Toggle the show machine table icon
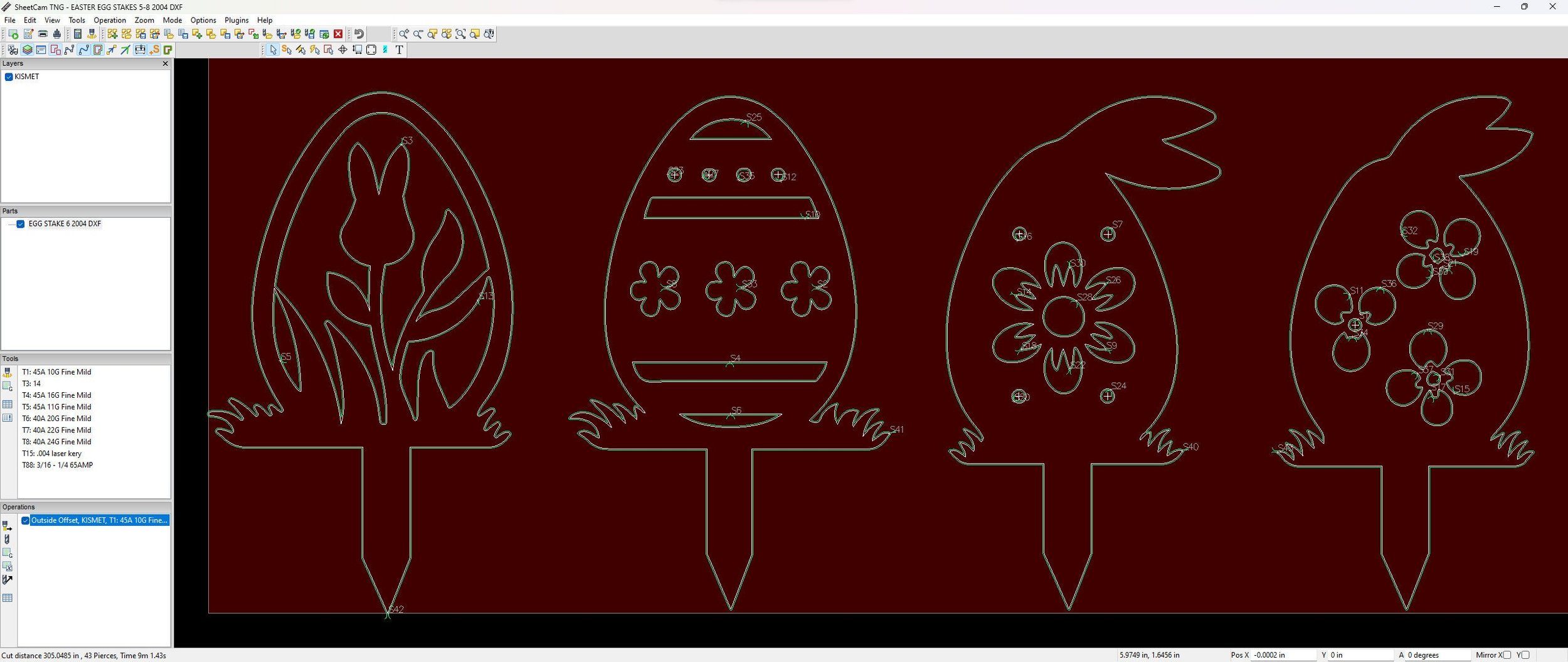1568x662 pixels. coord(140,50)
